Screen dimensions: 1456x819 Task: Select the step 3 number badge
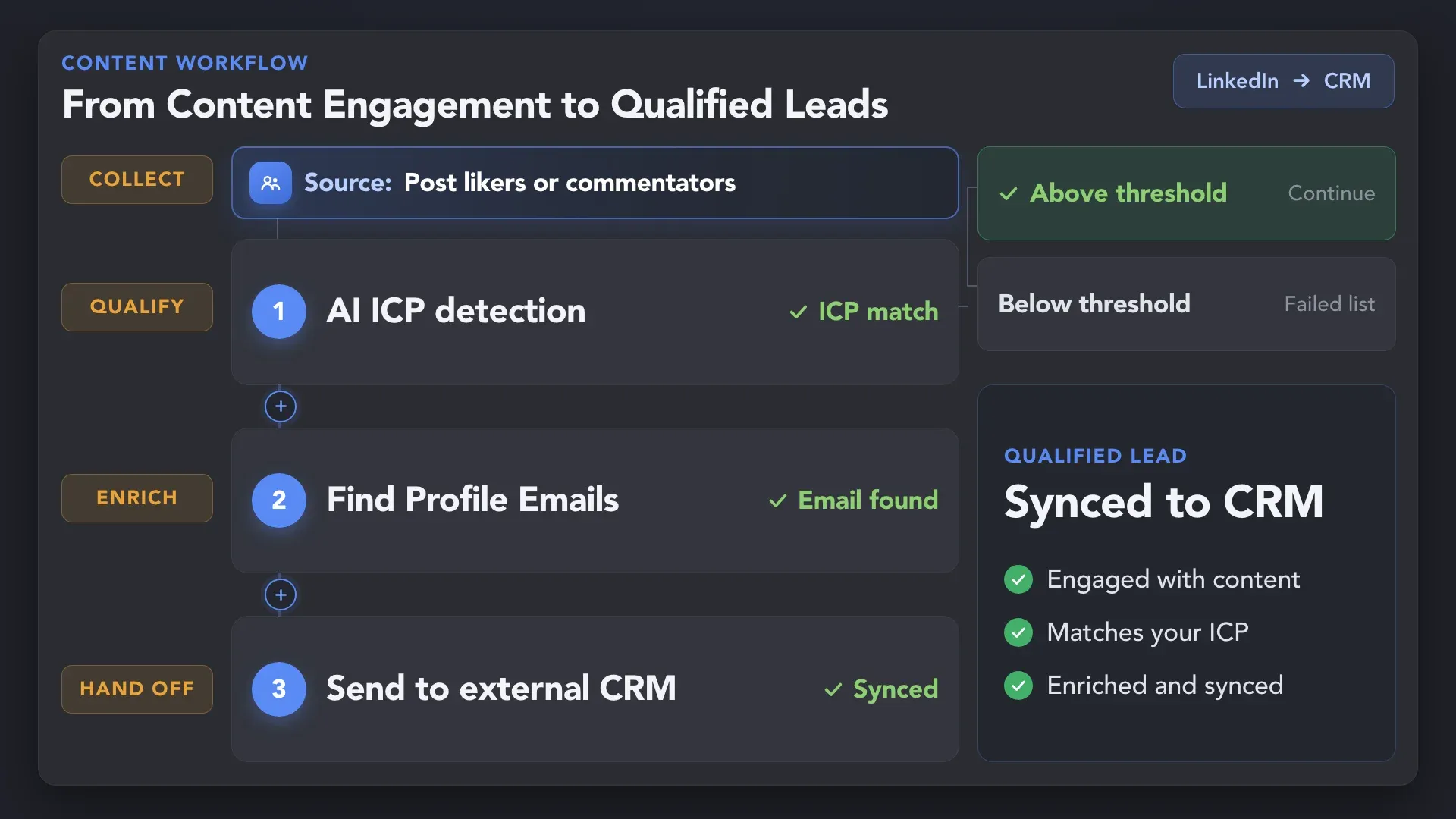[x=279, y=689]
